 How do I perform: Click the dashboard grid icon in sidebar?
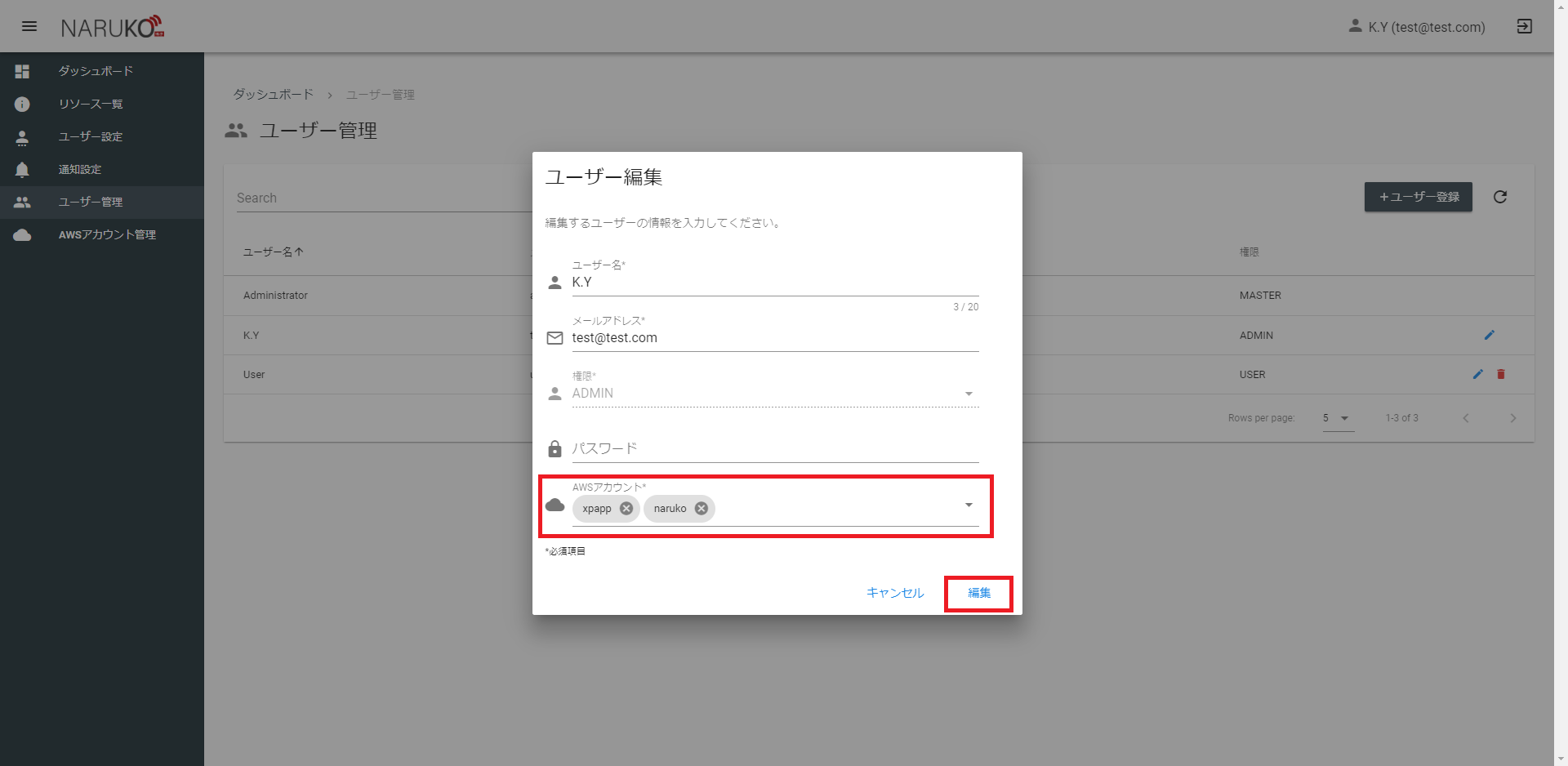(22, 71)
